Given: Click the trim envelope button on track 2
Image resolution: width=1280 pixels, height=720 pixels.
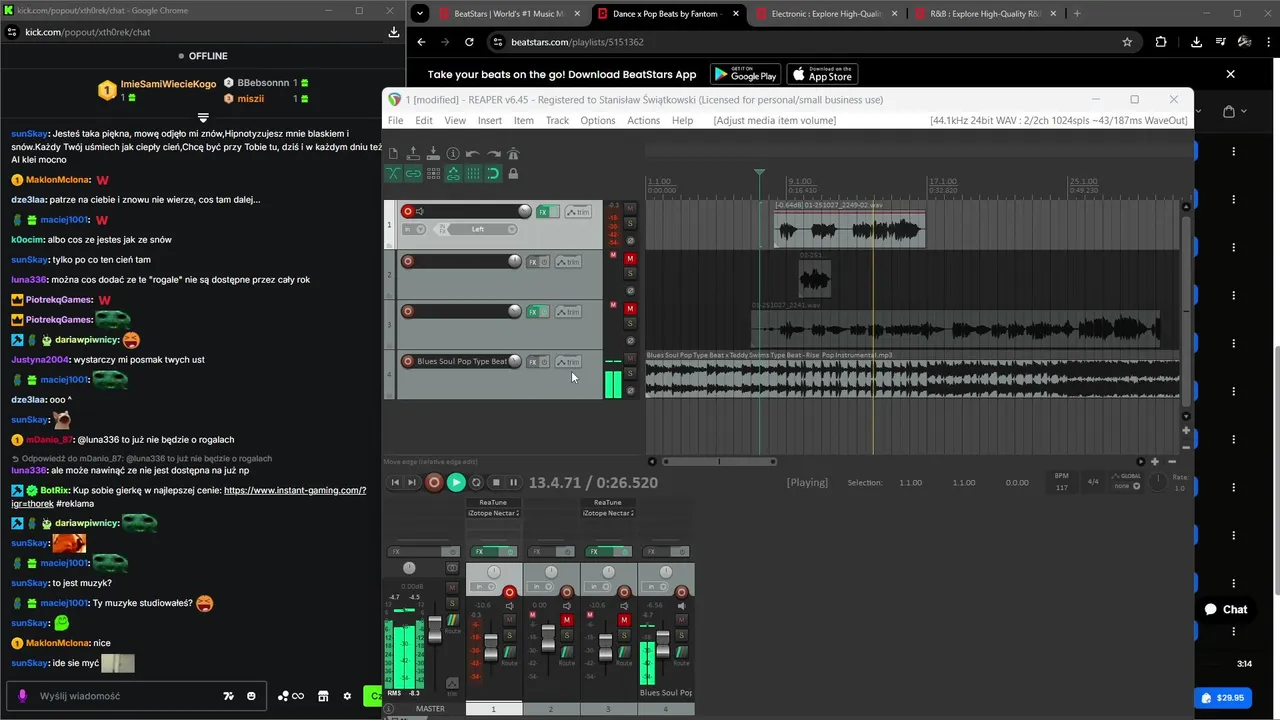Looking at the screenshot, I should (x=568, y=262).
